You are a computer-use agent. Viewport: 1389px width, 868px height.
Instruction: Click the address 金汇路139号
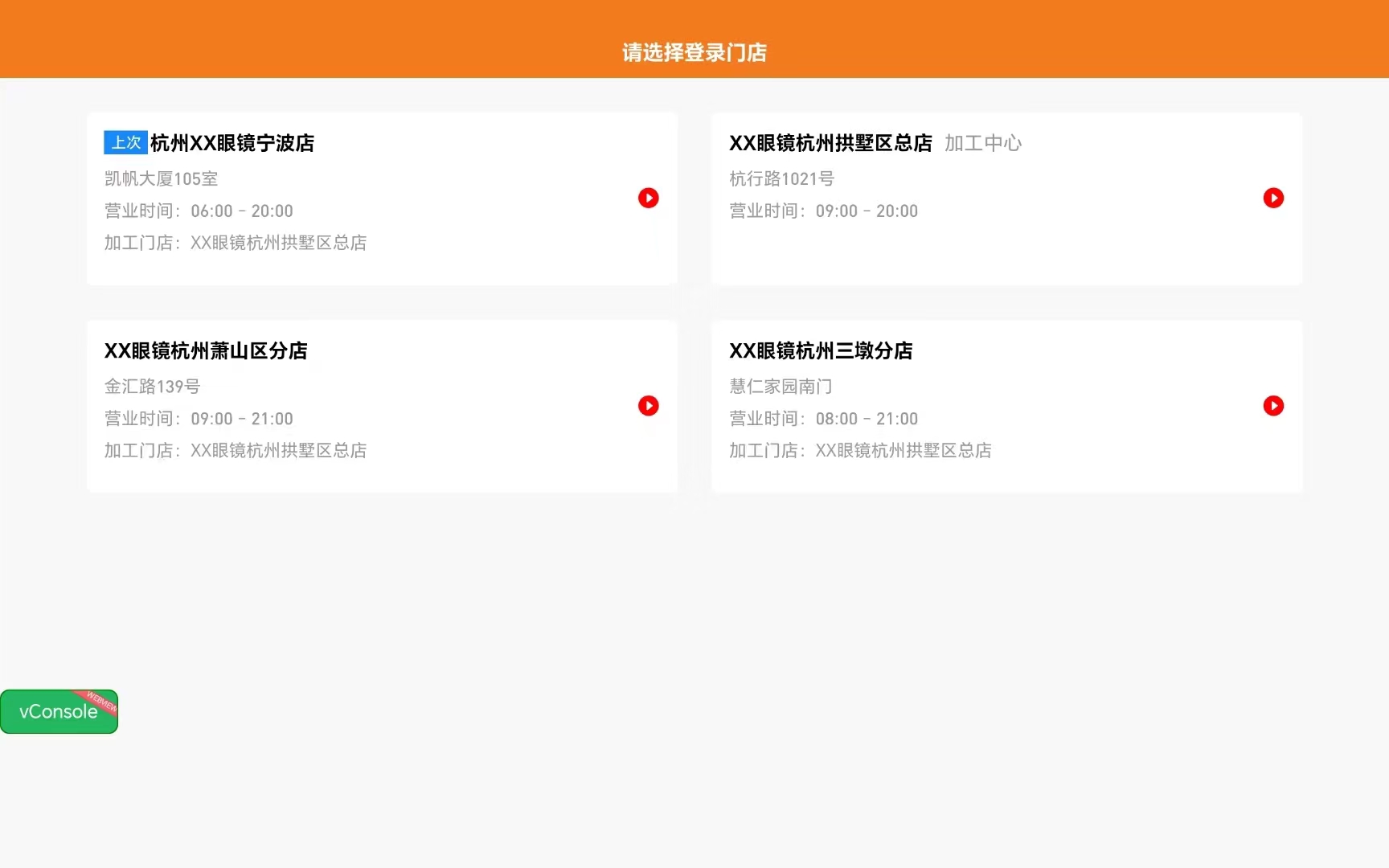[152, 387]
